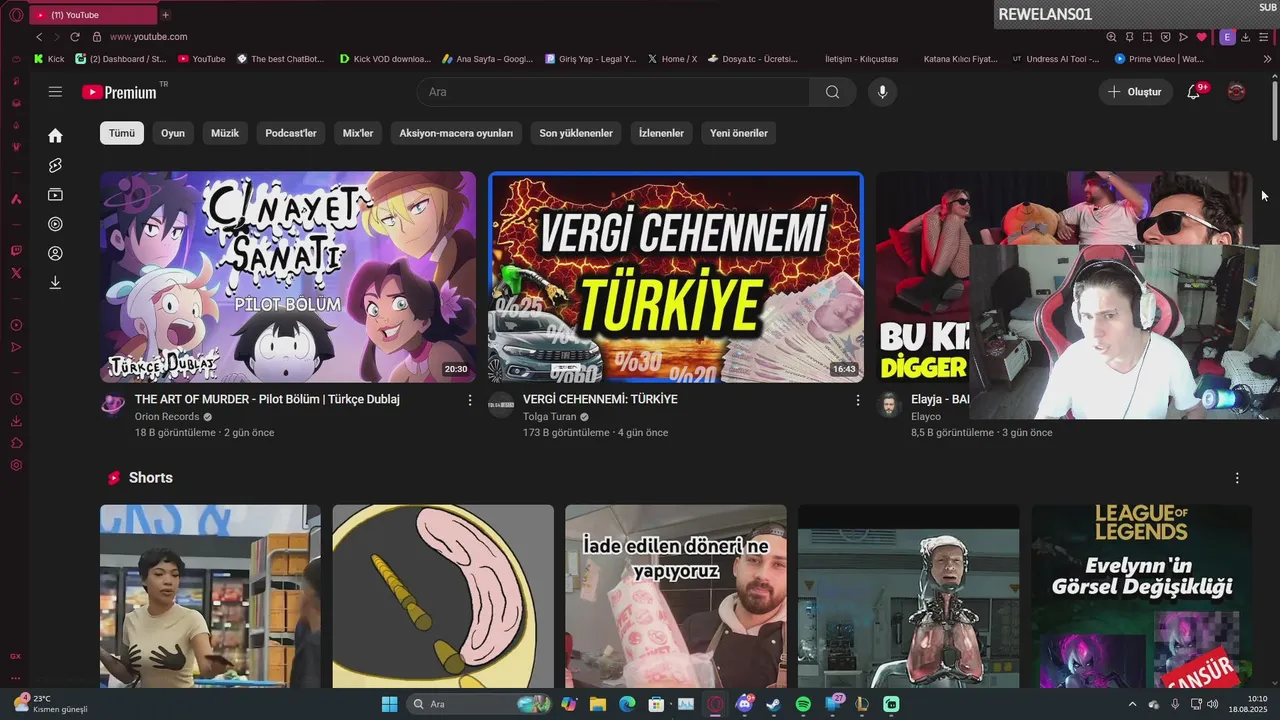The height and width of the screenshot is (720, 1280).
Task: Open the Shorts section three-dot menu
Action: click(x=1237, y=478)
